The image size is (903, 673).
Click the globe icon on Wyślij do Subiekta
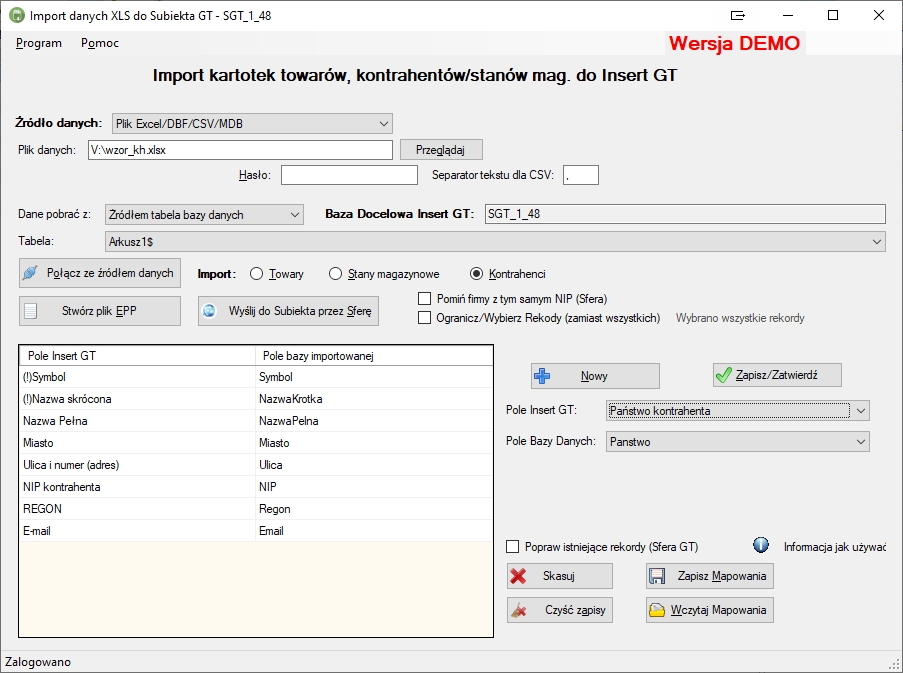click(x=209, y=311)
